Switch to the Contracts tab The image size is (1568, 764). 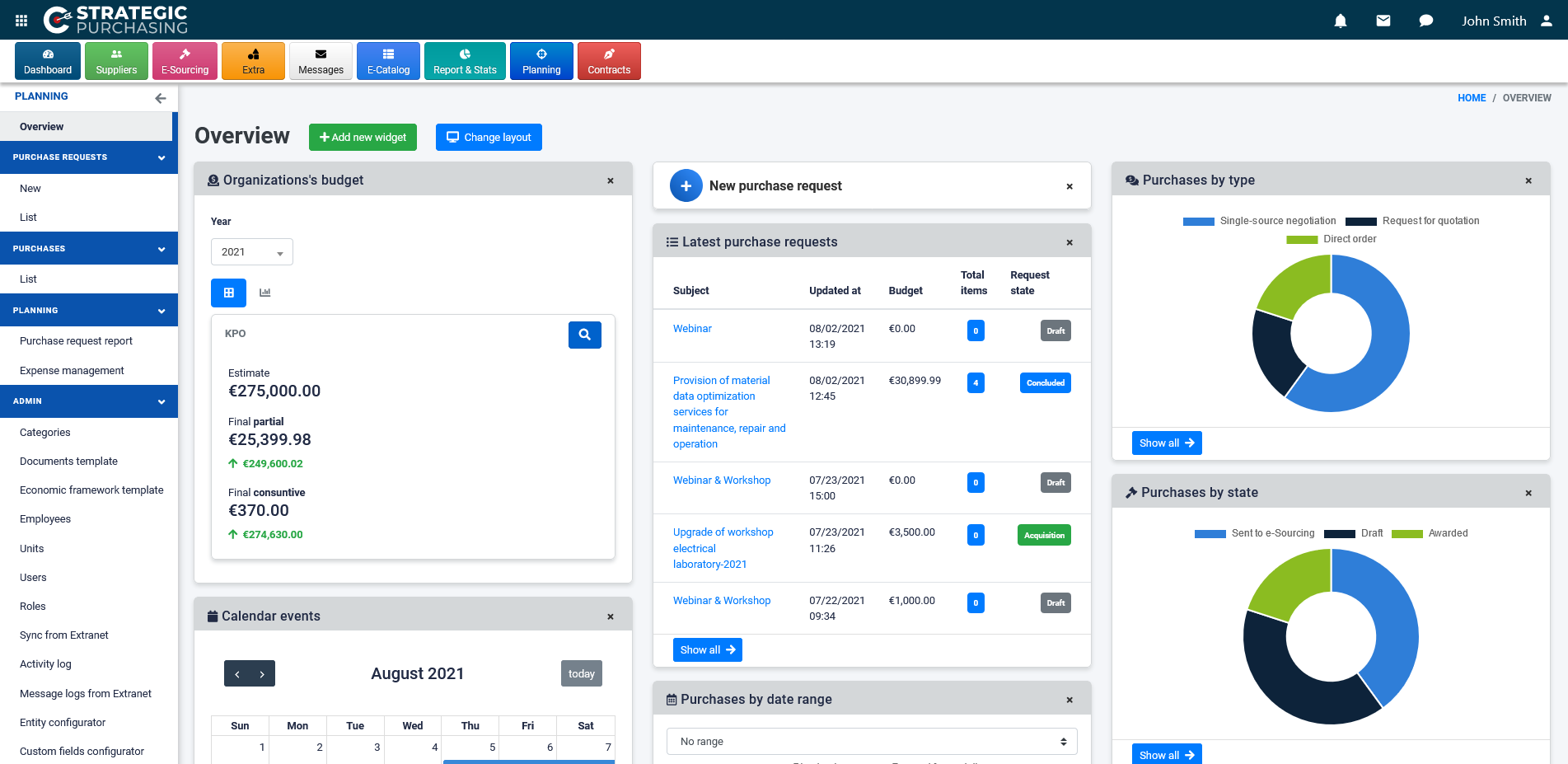pos(609,61)
